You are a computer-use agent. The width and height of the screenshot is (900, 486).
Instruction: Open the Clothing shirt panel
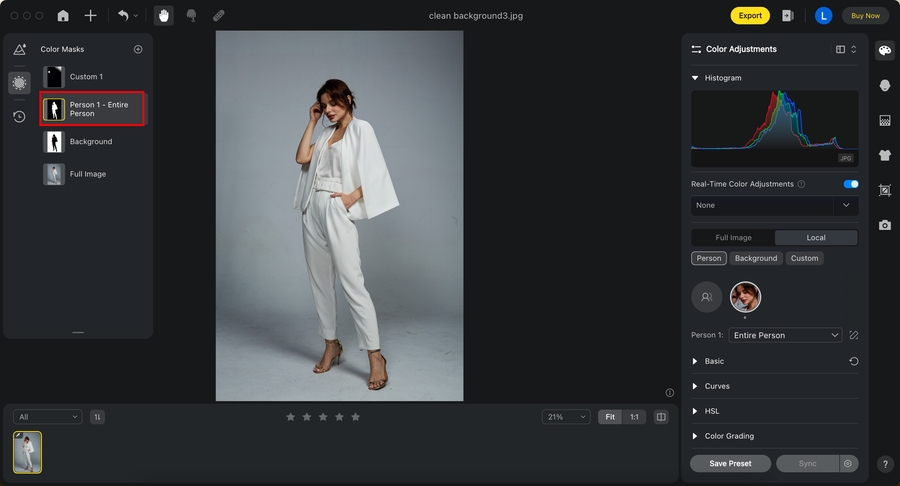pyautogui.click(x=884, y=155)
